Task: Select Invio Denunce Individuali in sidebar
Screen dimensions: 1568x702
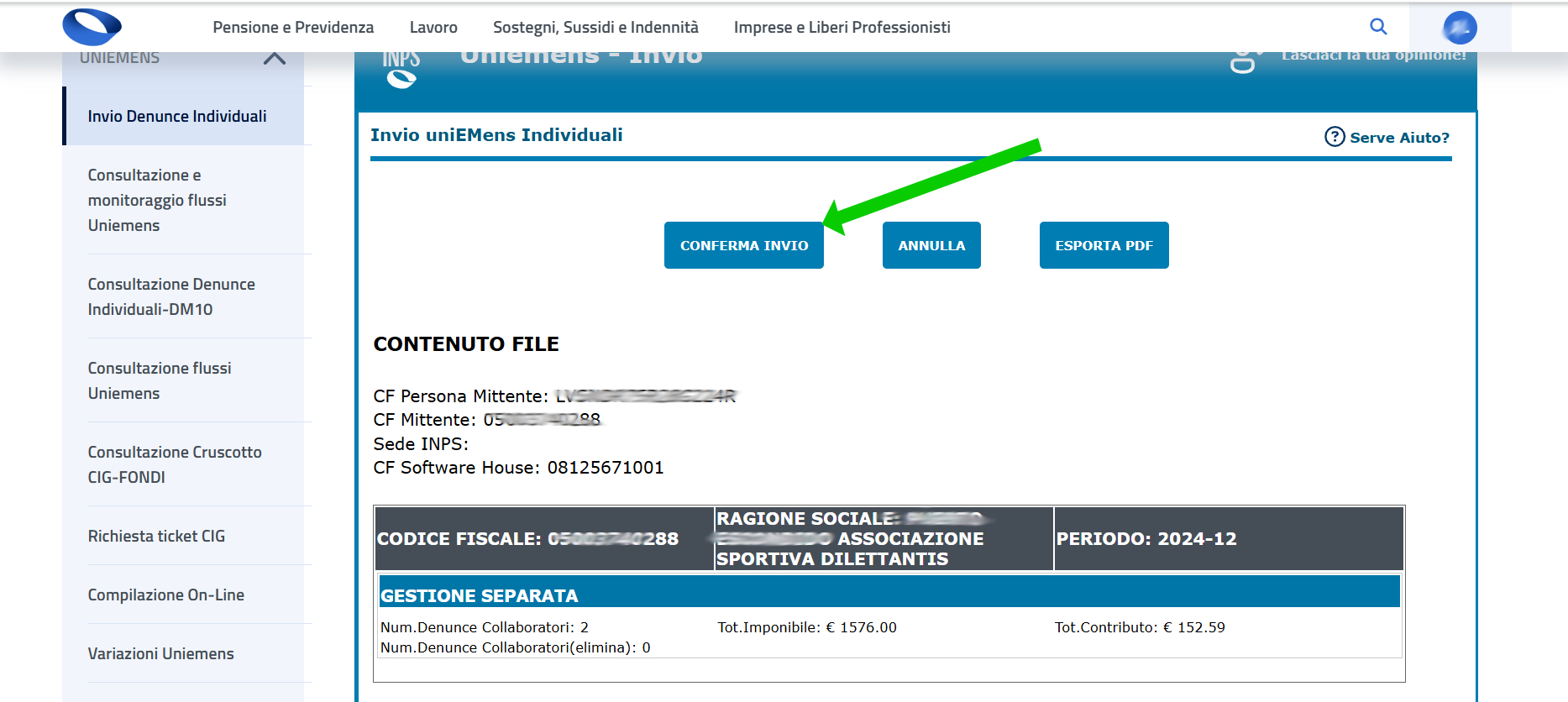Action: click(x=177, y=117)
